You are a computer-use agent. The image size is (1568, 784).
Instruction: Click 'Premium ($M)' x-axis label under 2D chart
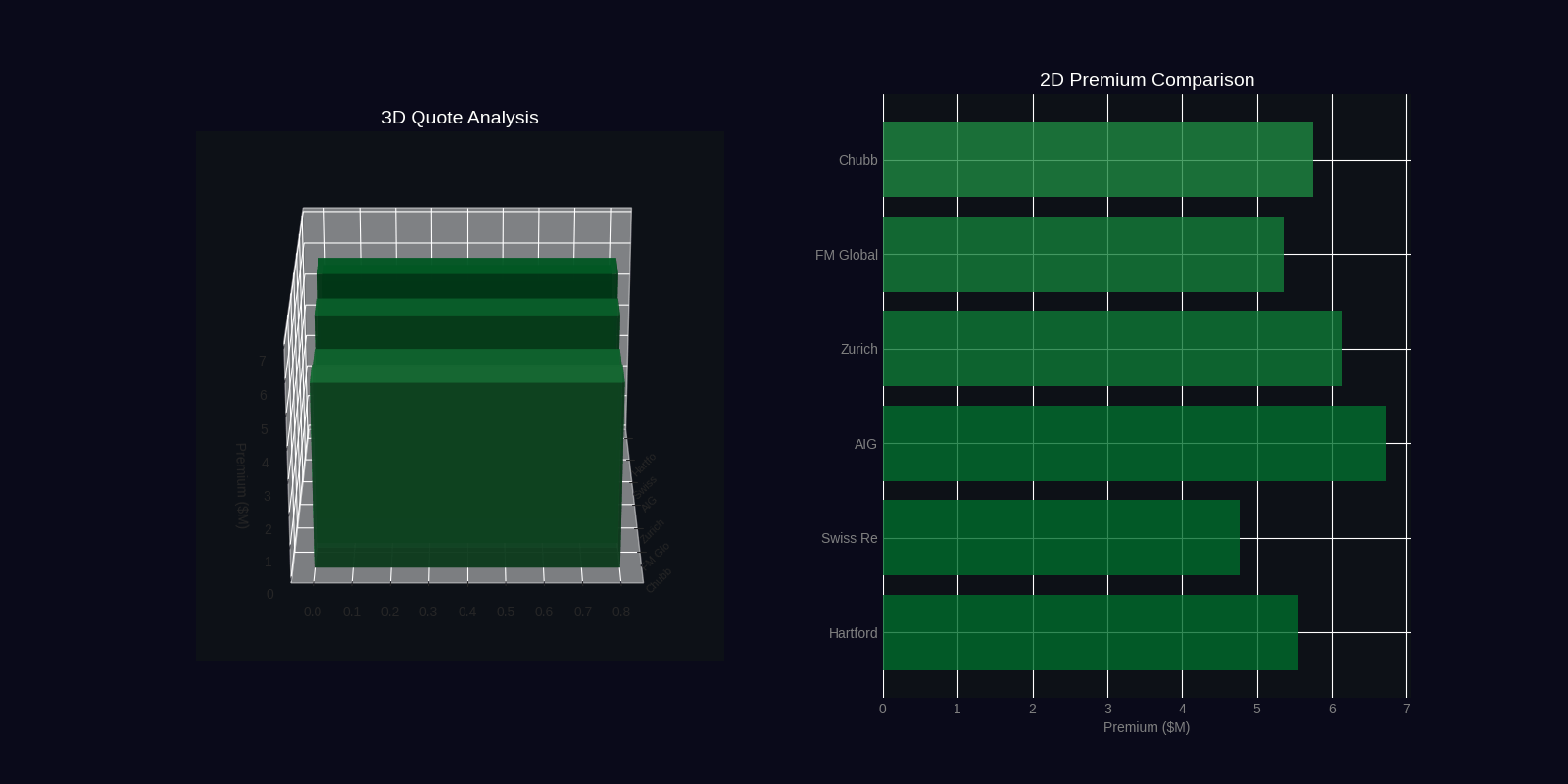[x=1146, y=727]
